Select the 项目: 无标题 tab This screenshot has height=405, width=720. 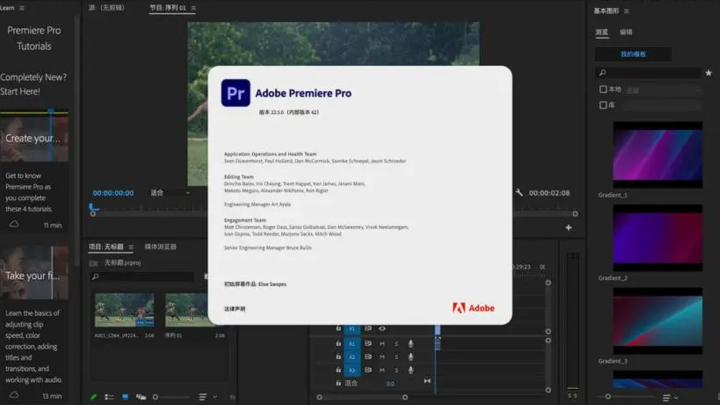106,247
